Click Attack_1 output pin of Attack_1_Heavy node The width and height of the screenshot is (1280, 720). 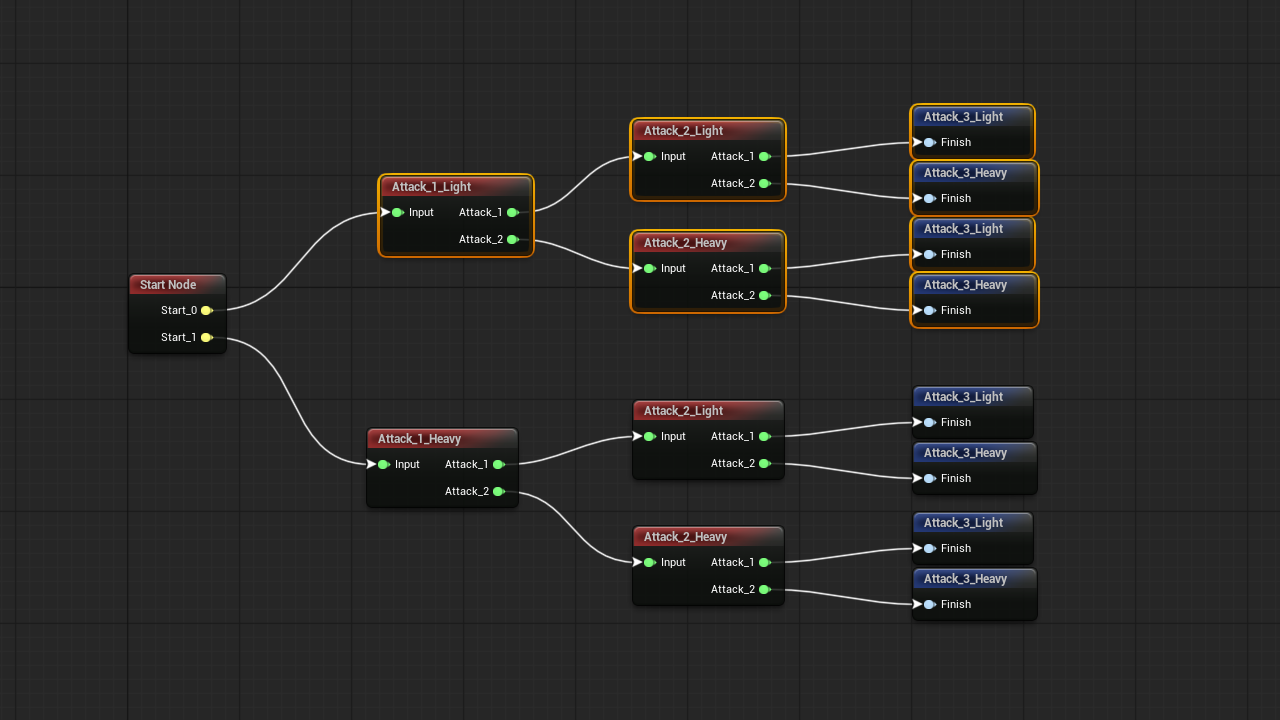[x=498, y=464]
